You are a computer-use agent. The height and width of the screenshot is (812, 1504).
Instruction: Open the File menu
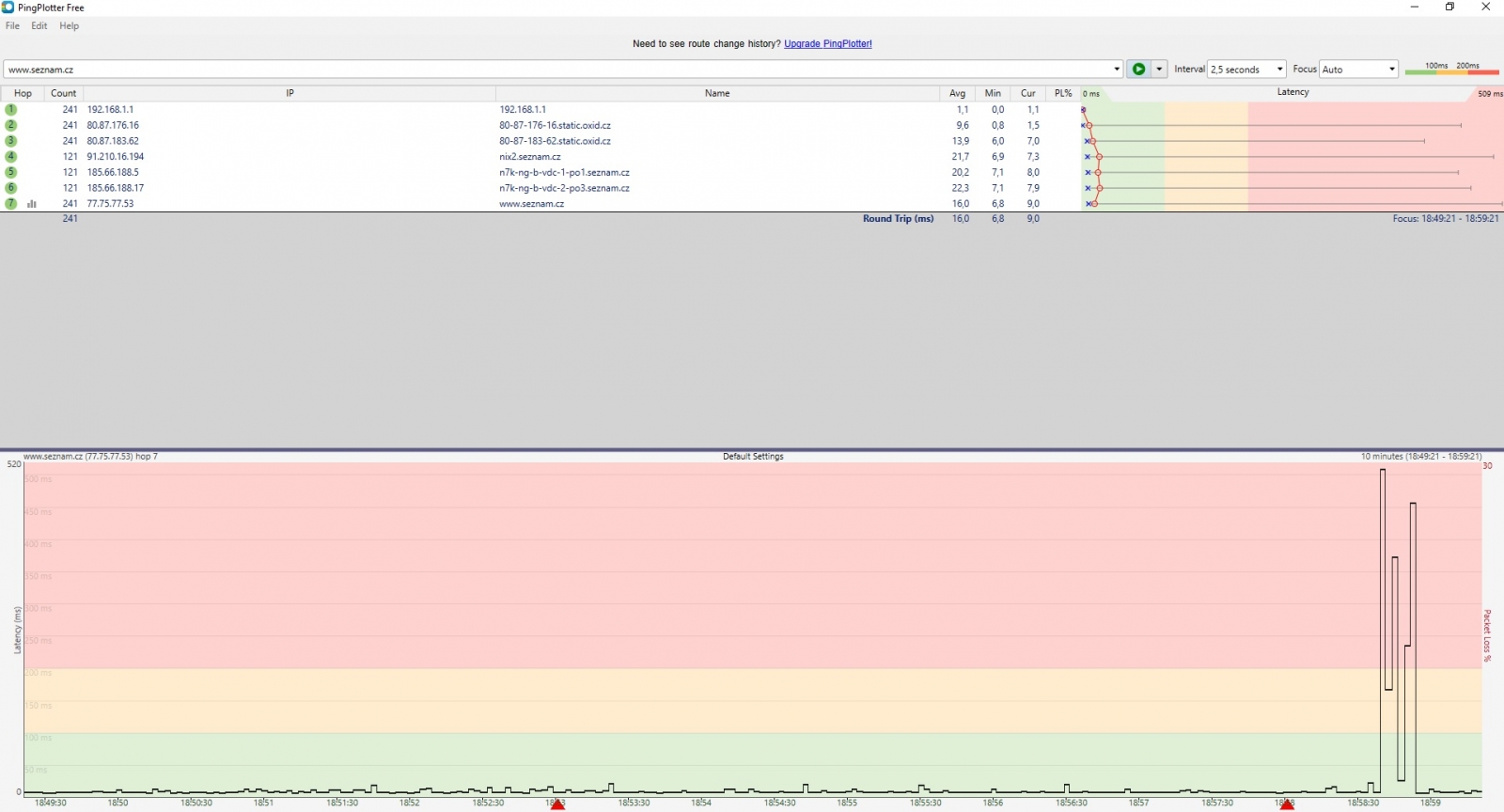(x=12, y=26)
